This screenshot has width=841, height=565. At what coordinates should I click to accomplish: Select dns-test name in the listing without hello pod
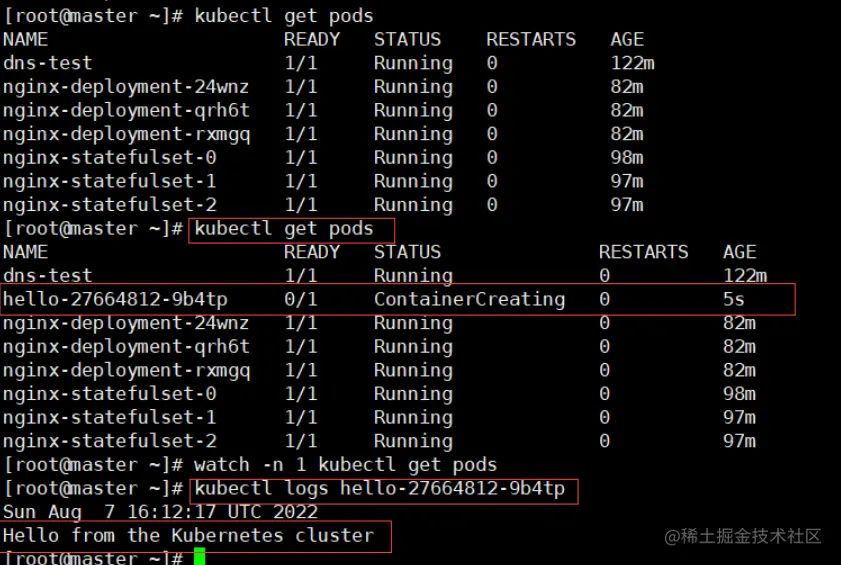(x=48, y=63)
